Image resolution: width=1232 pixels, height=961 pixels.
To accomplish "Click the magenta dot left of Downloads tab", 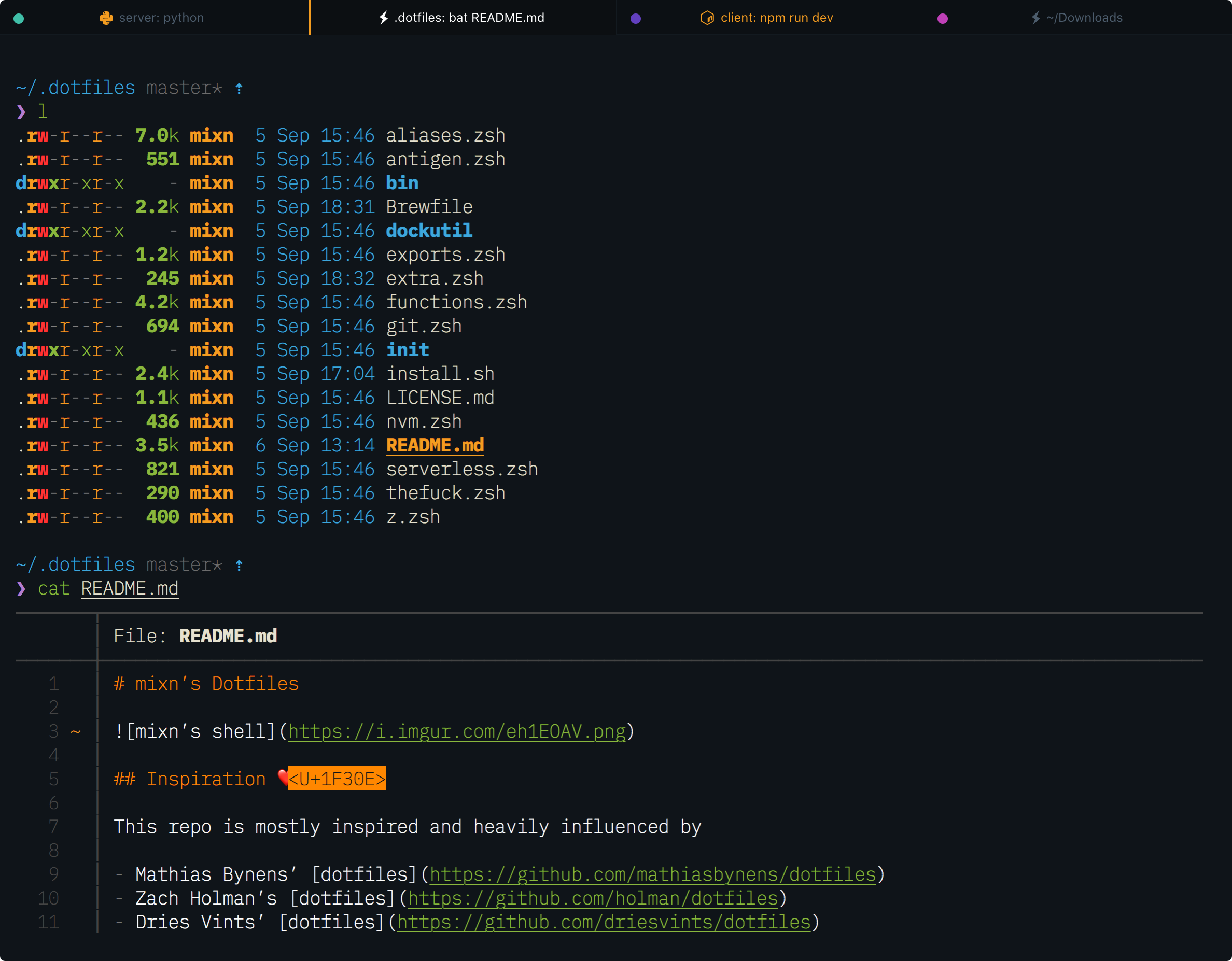I will tap(942, 18).
